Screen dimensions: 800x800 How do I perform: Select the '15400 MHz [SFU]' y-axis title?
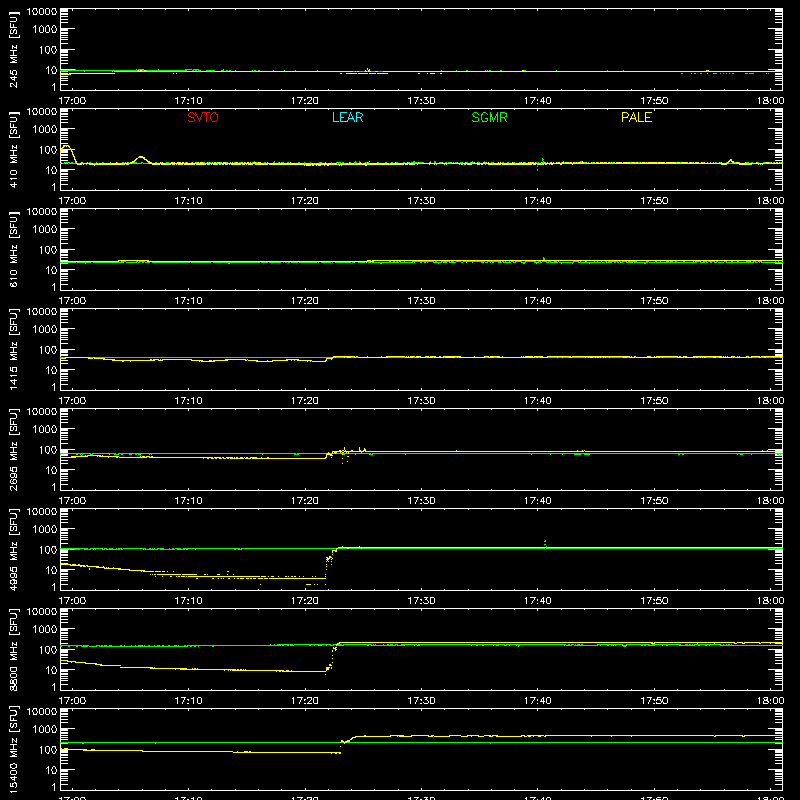[13, 749]
